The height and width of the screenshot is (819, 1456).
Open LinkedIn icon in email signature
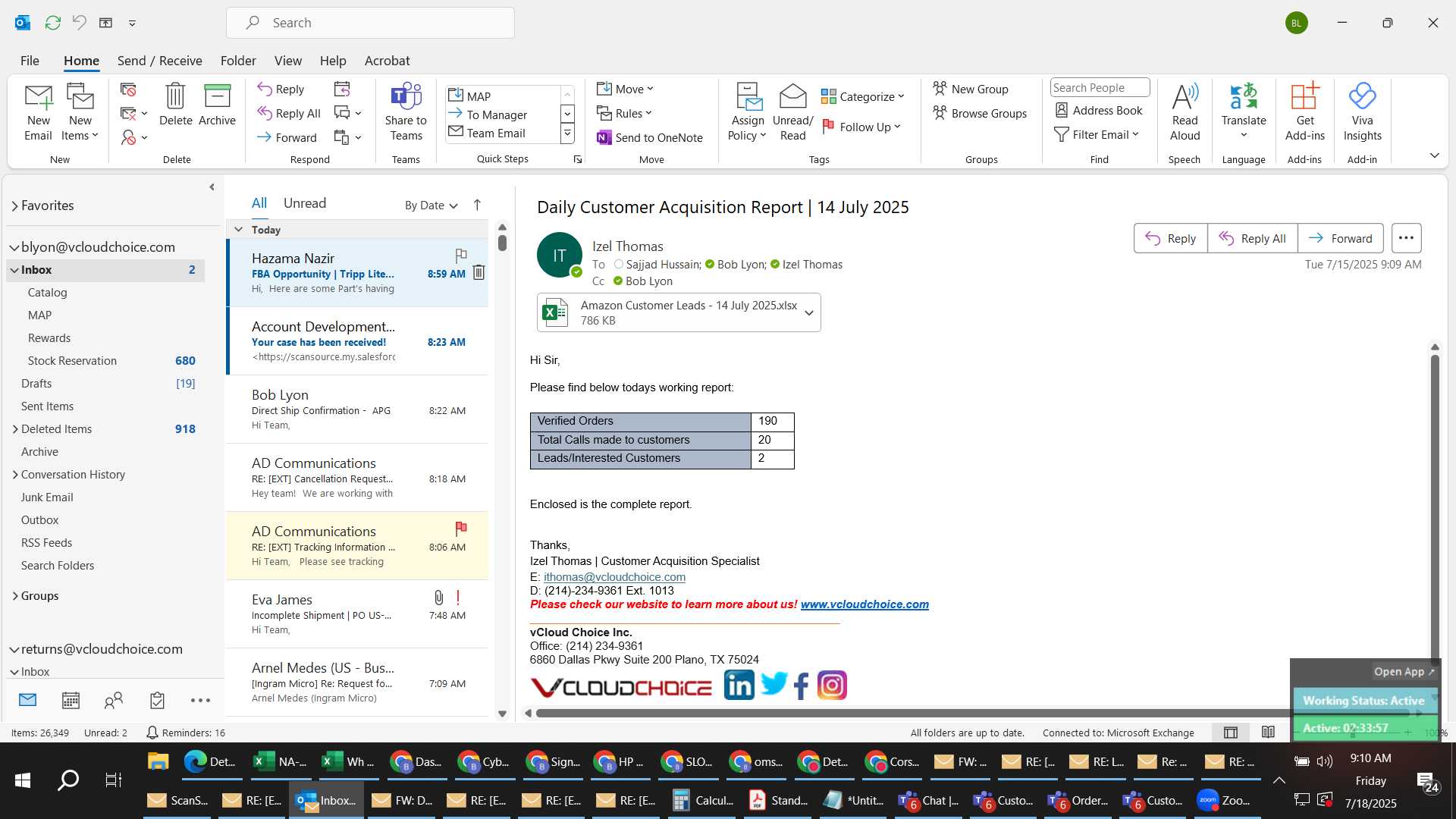click(x=739, y=685)
